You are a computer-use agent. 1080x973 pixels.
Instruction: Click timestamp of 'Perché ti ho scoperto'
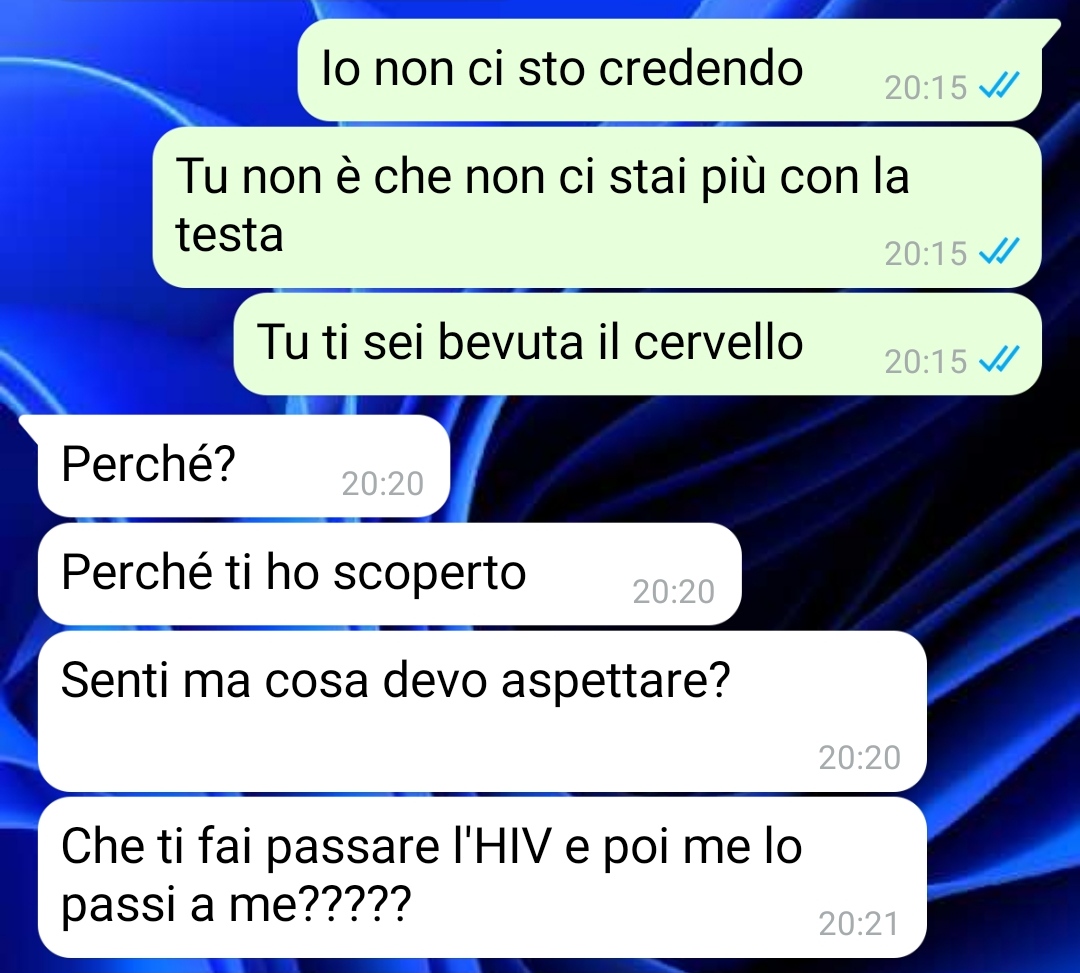point(674,592)
